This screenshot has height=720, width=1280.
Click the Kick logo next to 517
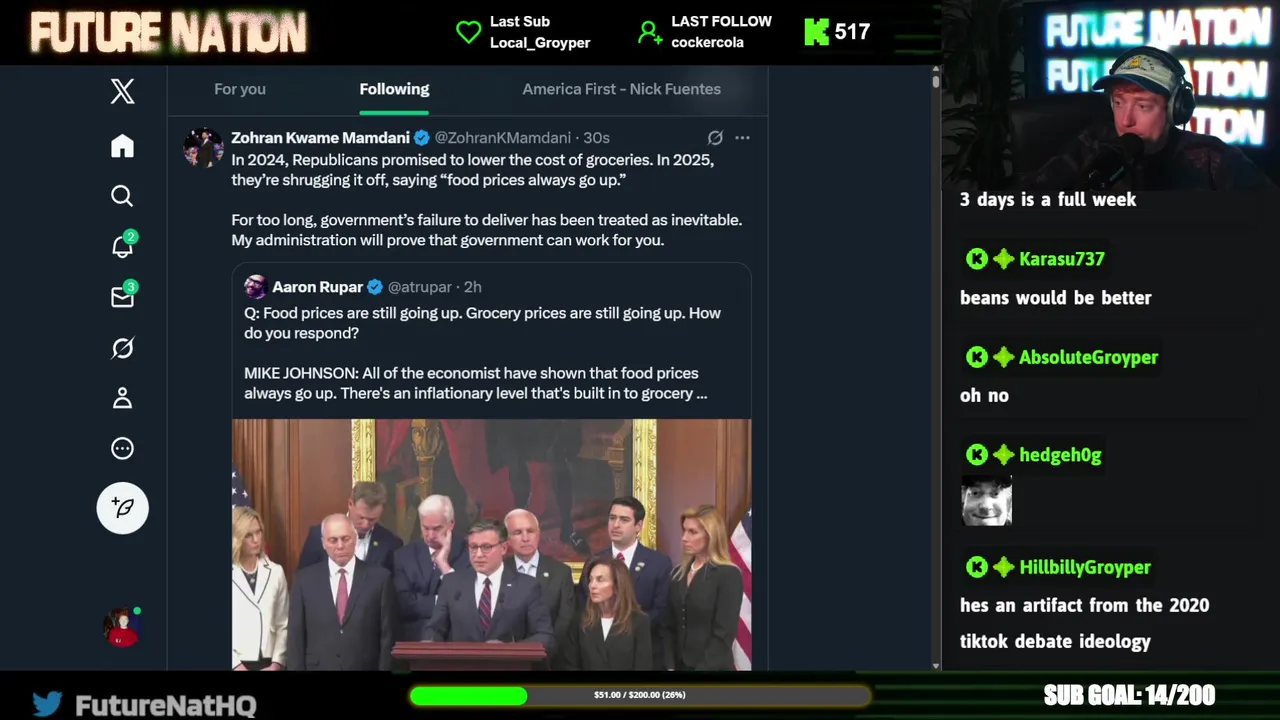pyautogui.click(x=816, y=32)
